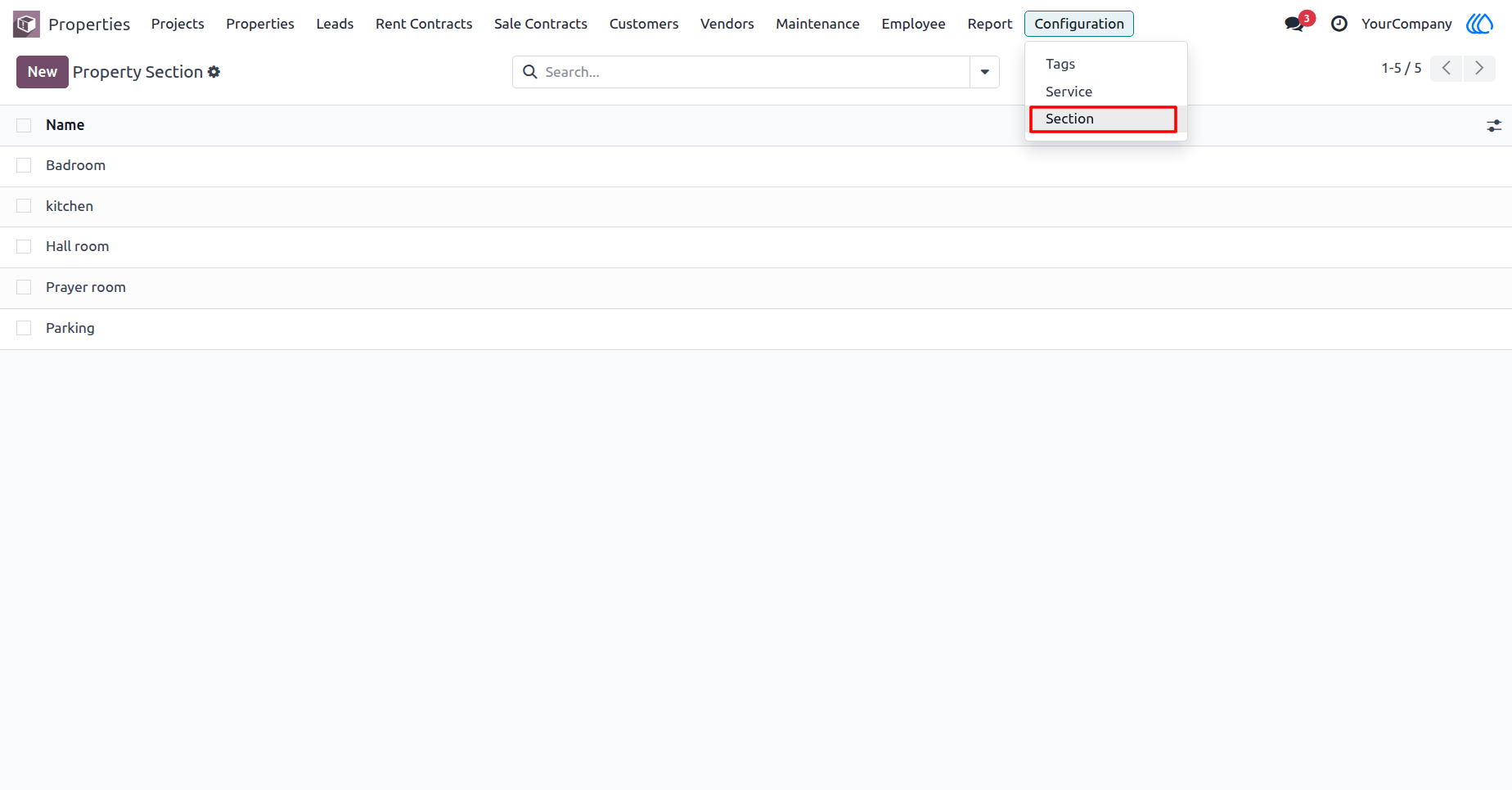Open the gear actions next to Property Section
The image size is (1512, 790).
[x=214, y=72]
